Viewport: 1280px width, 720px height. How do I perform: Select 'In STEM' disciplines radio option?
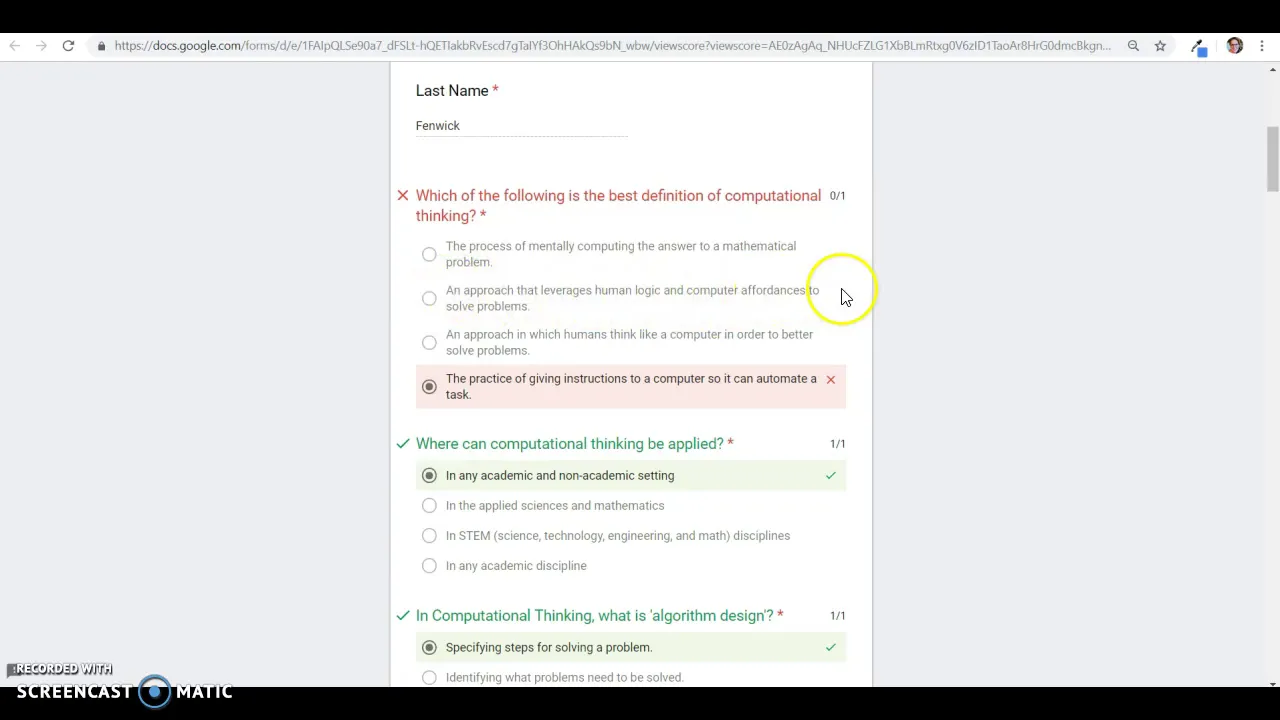tap(429, 536)
